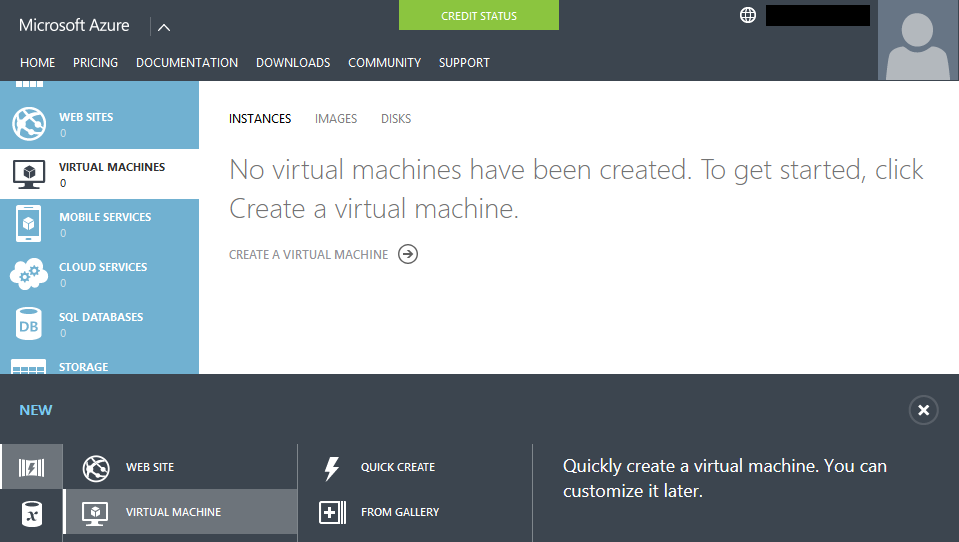Click the CREATE A VIRTUAL MACHINE link
Screen dimensions: 959x542
[x=308, y=254]
